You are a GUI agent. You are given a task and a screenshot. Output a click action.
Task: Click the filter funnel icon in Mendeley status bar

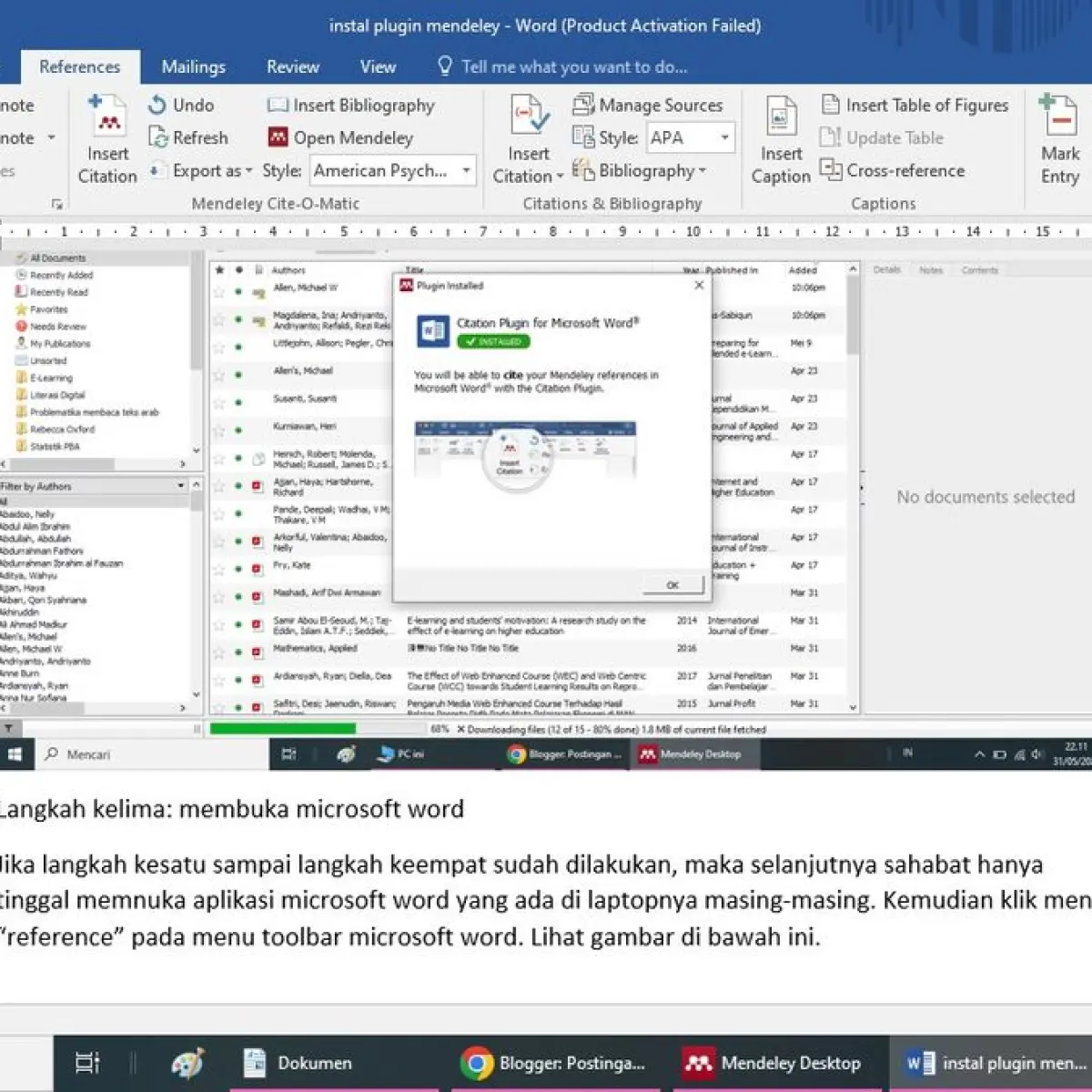9,729
